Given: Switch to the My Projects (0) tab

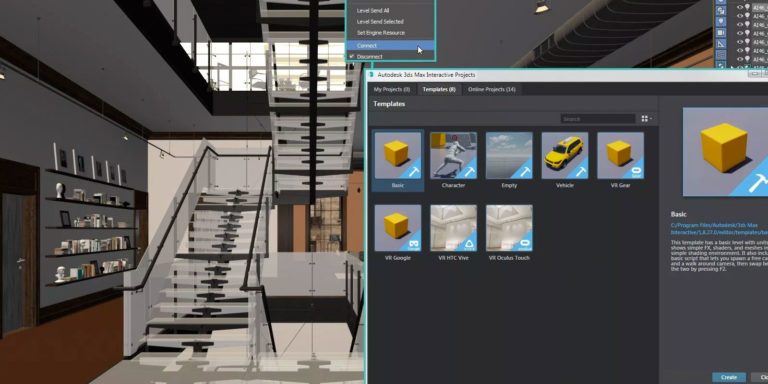Looking at the screenshot, I should click(391, 89).
